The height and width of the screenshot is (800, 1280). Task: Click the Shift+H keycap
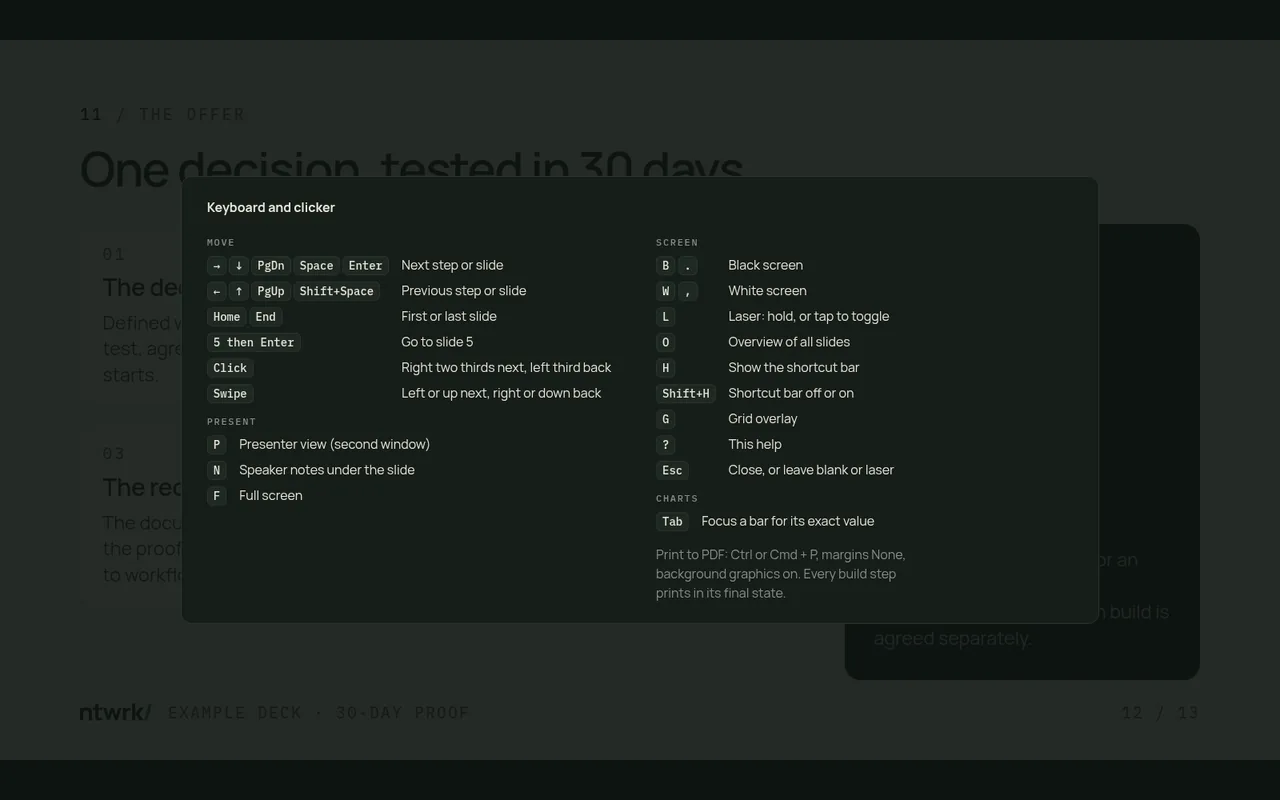coord(686,394)
